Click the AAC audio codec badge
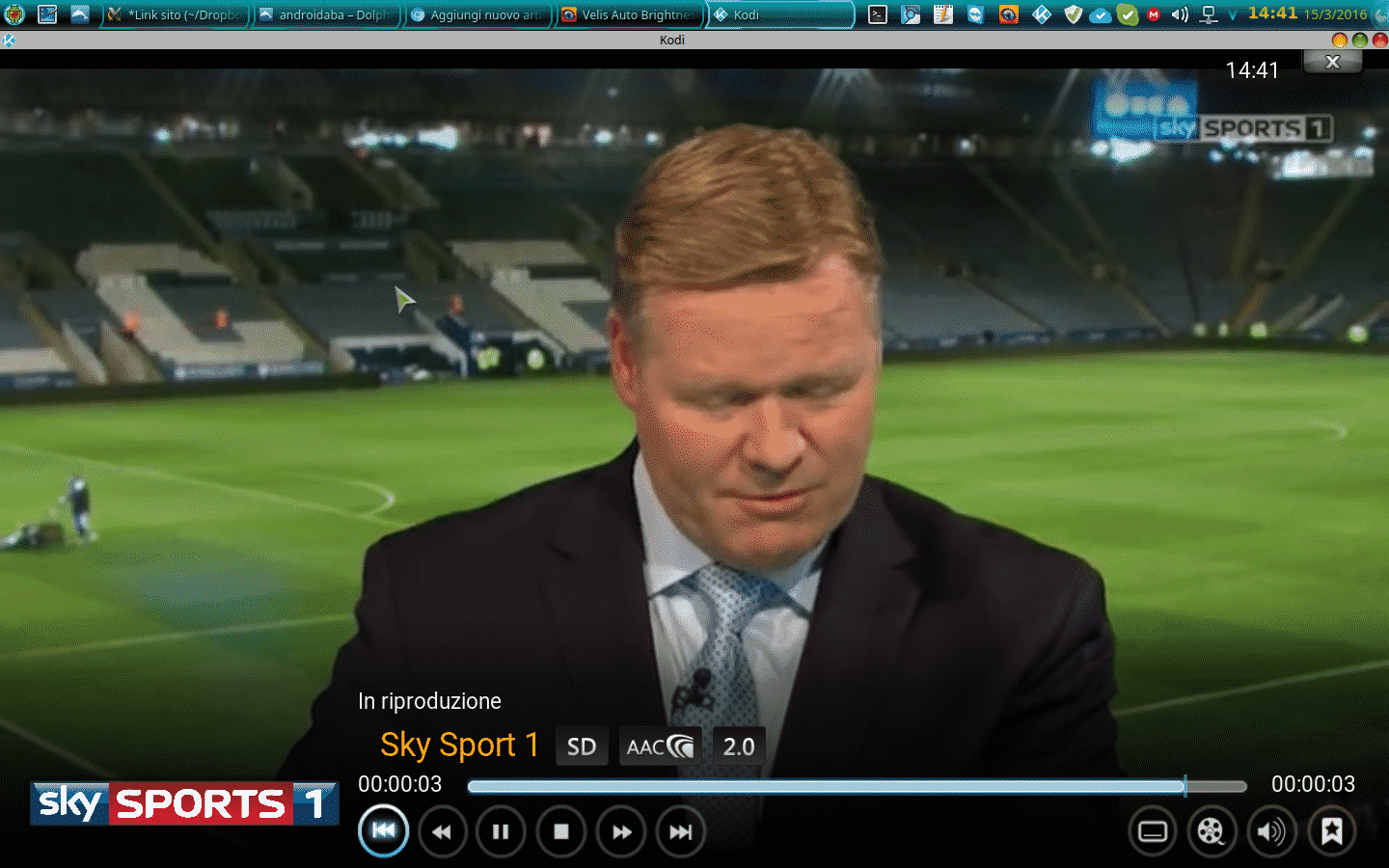 click(661, 746)
